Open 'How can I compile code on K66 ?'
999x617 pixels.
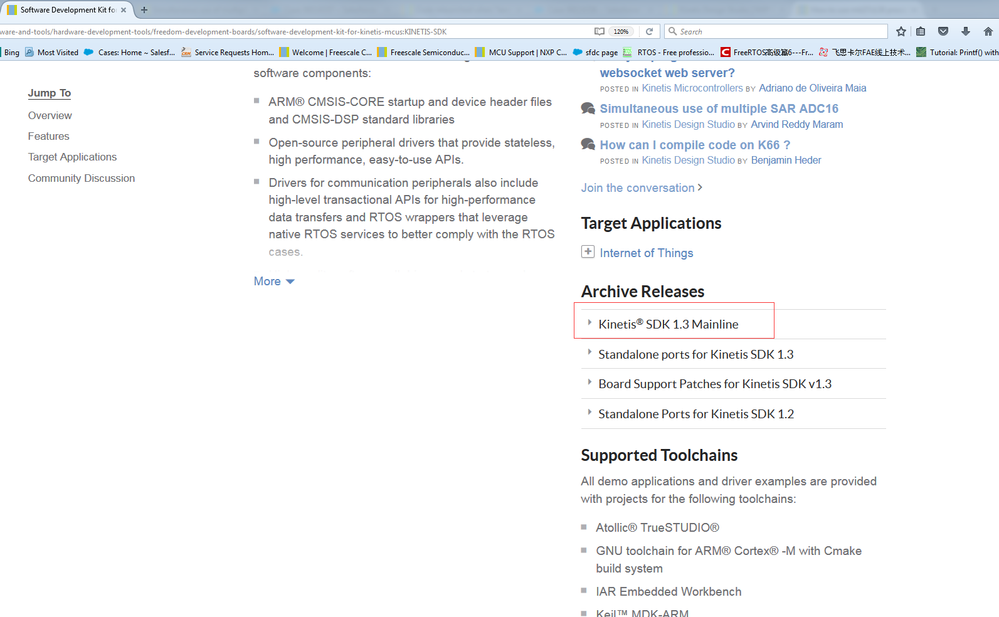(x=694, y=145)
